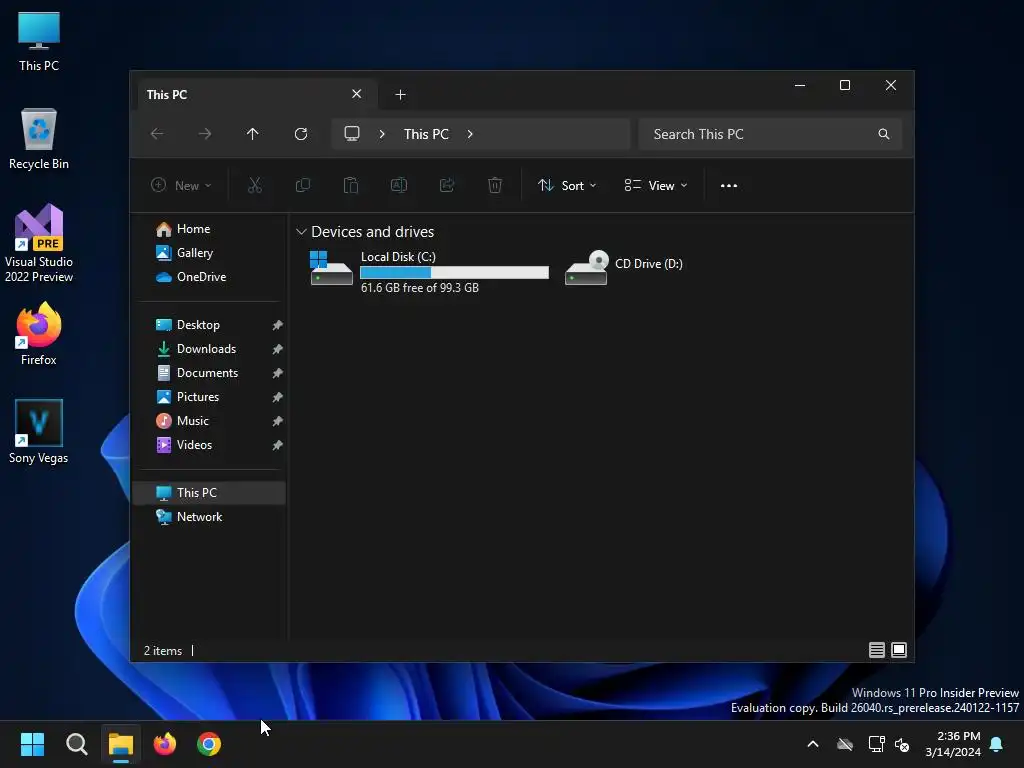Select This PC desktop shortcut
The image size is (1024, 768).
point(39,41)
